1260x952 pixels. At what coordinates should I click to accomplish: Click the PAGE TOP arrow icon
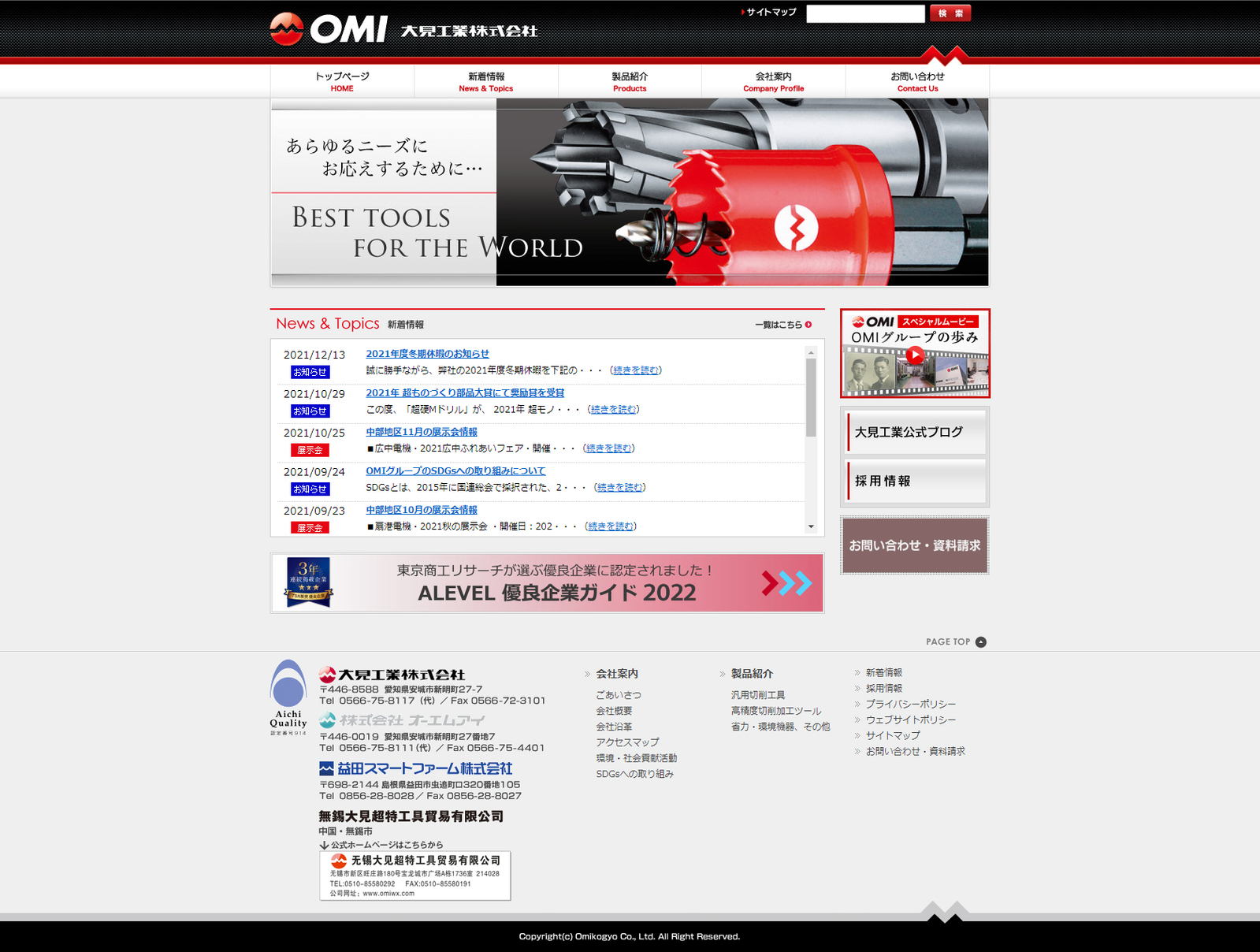point(981,642)
